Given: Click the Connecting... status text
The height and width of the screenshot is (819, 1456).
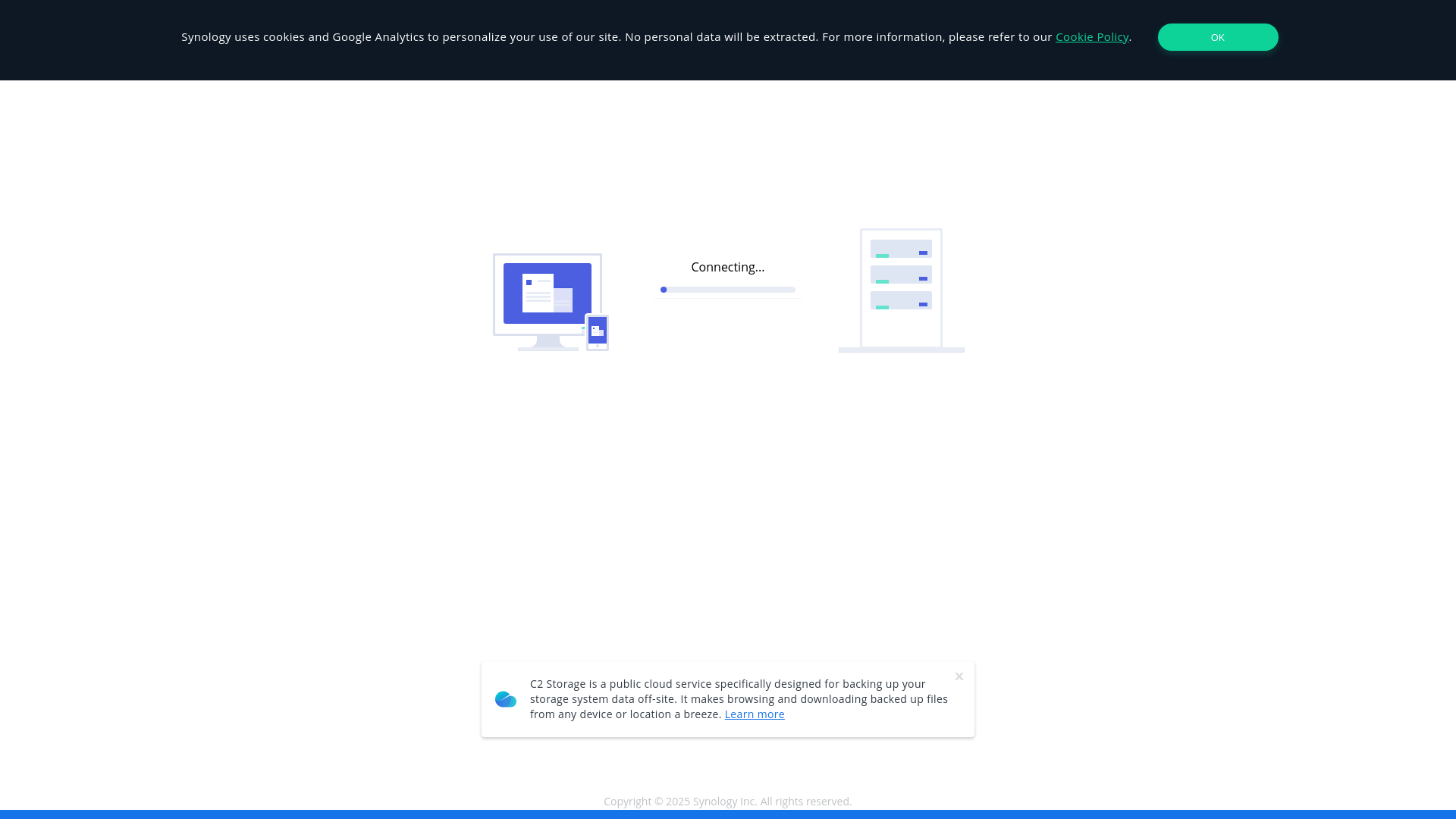Looking at the screenshot, I should point(728,267).
